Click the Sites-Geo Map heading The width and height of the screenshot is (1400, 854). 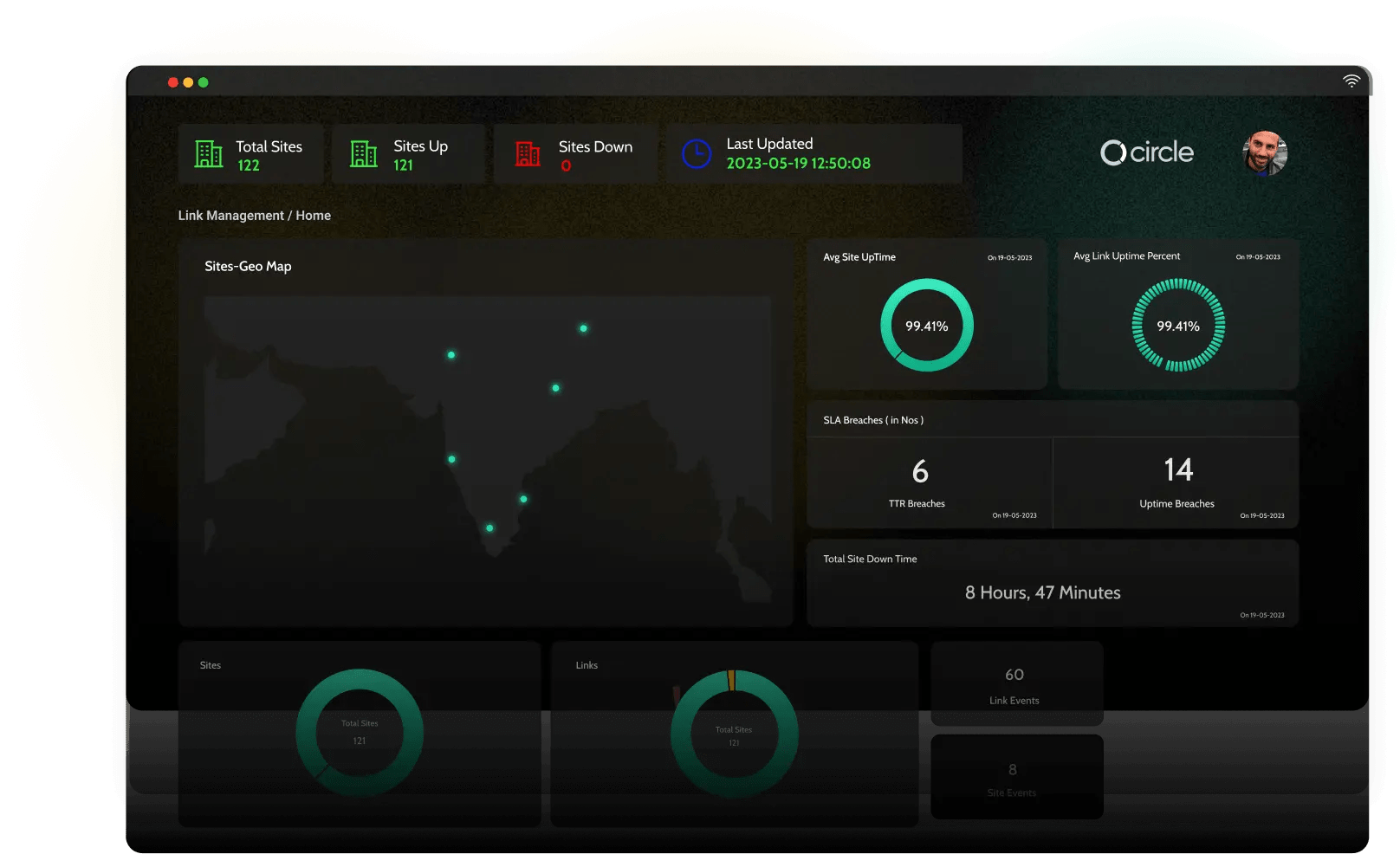click(x=248, y=266)
